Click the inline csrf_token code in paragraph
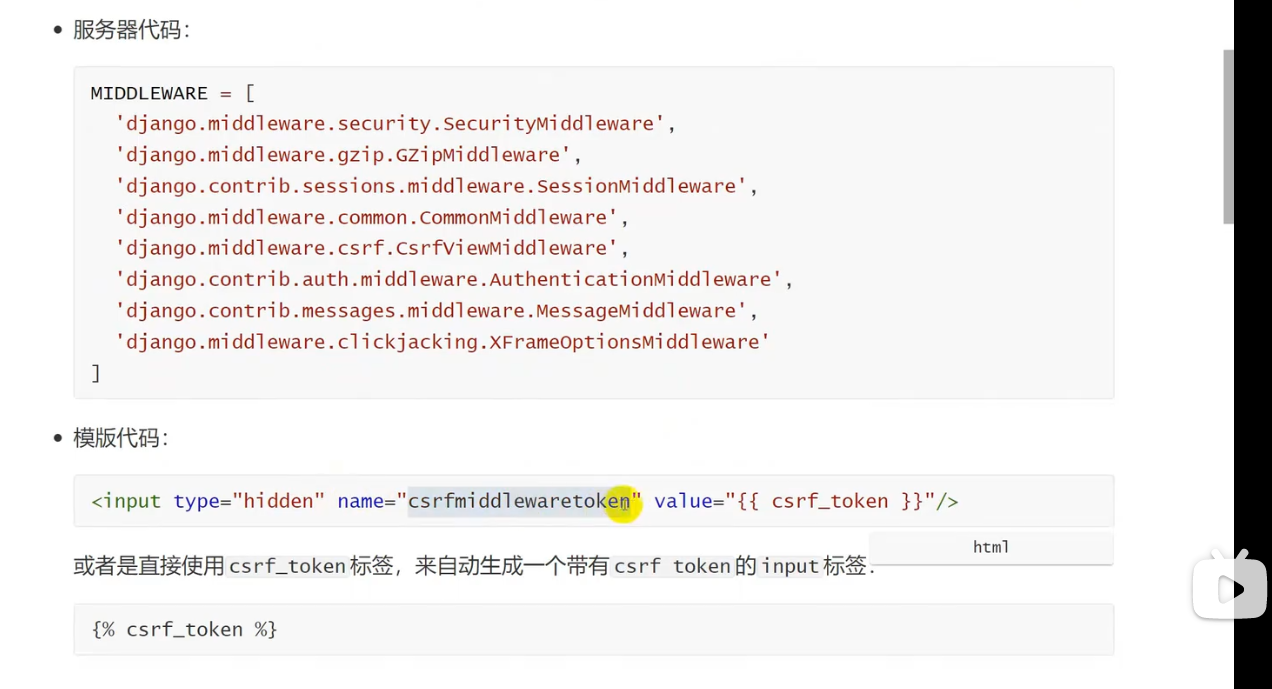Screen dimensions: 1272x689 287,567
